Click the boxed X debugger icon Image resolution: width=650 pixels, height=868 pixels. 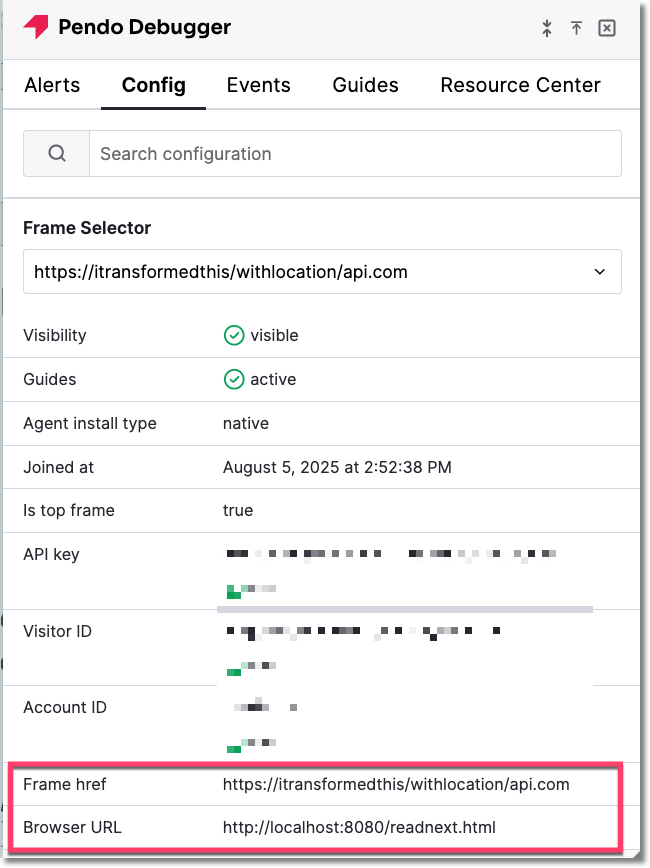pyautogui.click(x=607, y=28)
